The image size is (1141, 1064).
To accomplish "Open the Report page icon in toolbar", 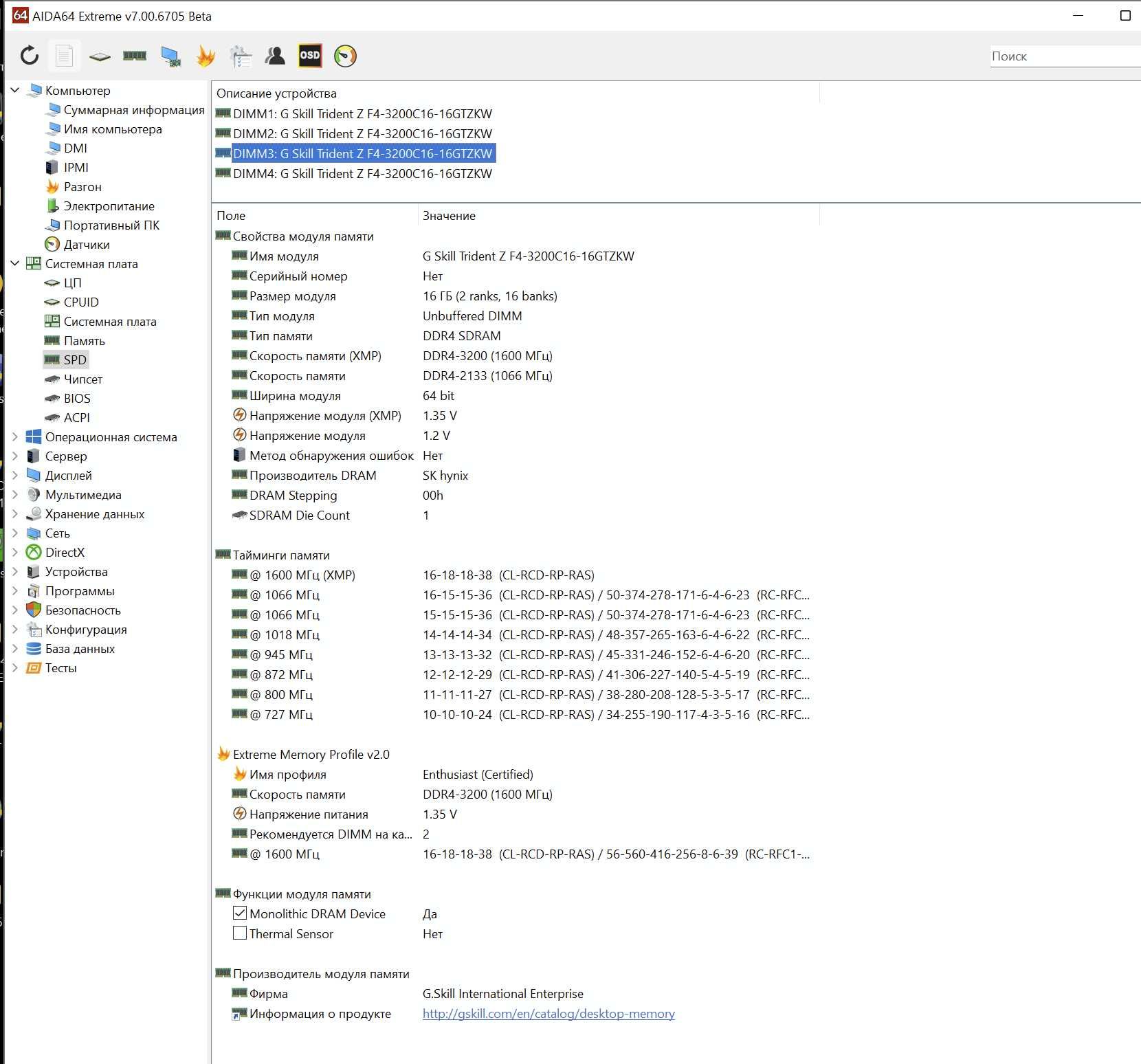I will point(64,56).
